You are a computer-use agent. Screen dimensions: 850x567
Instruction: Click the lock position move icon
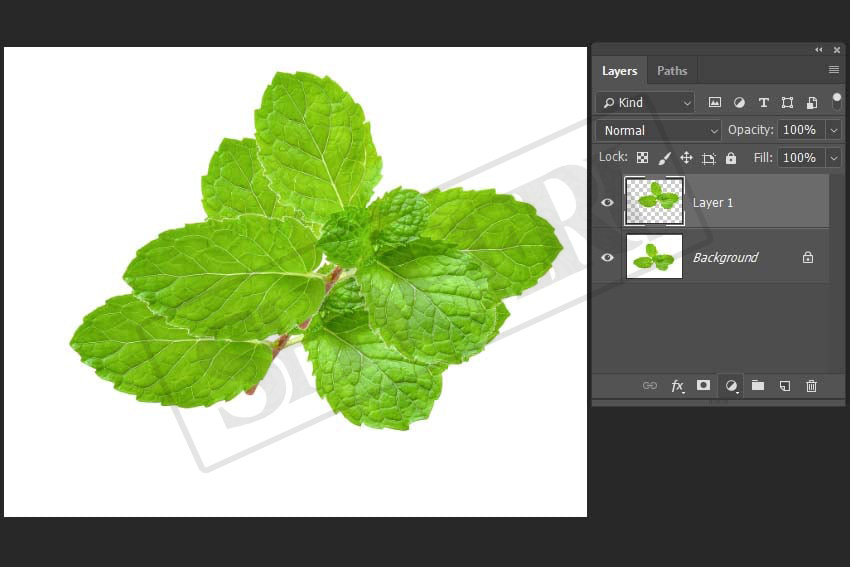[x=686, y=158]
